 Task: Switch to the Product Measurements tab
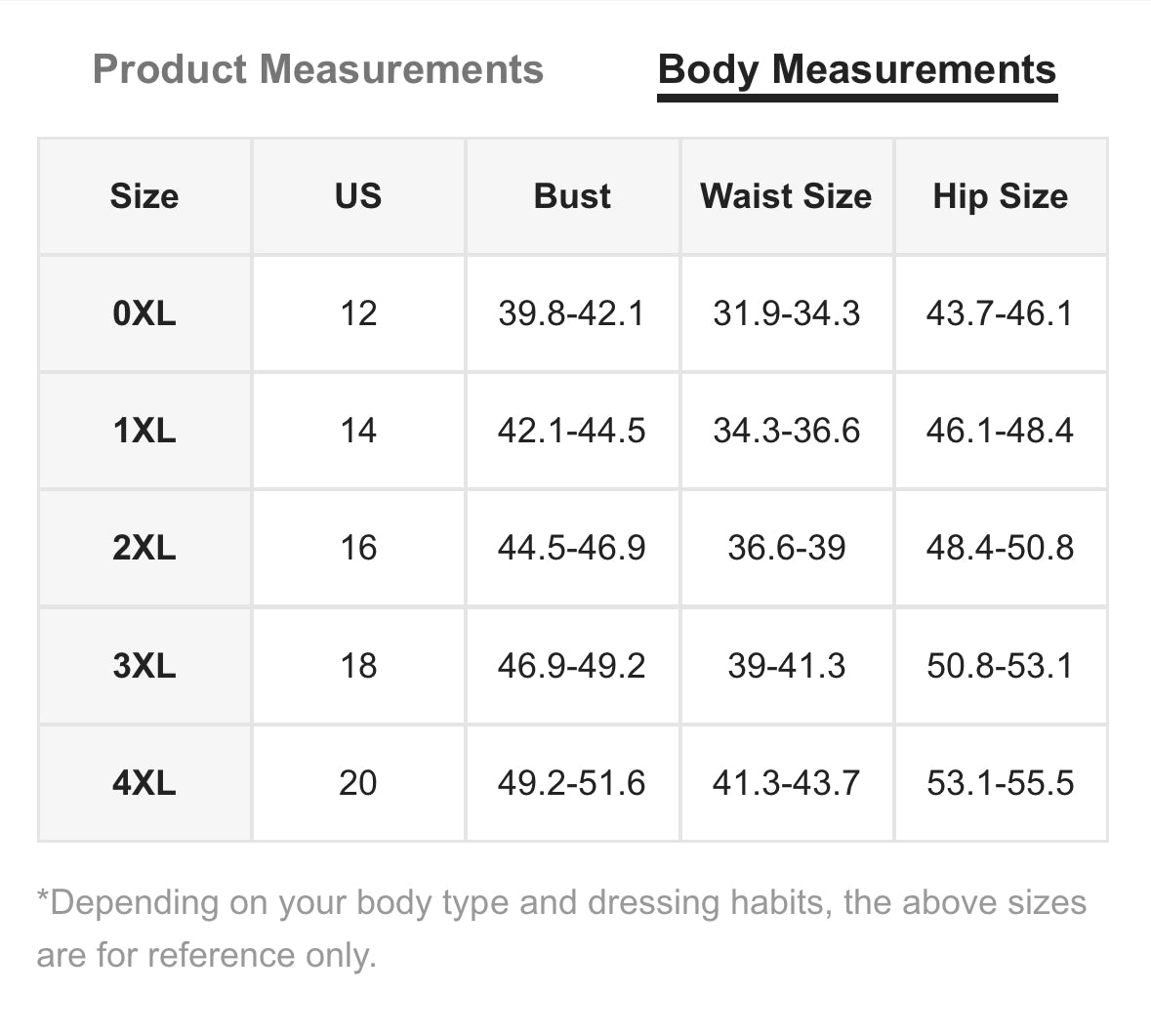point(317,70)
